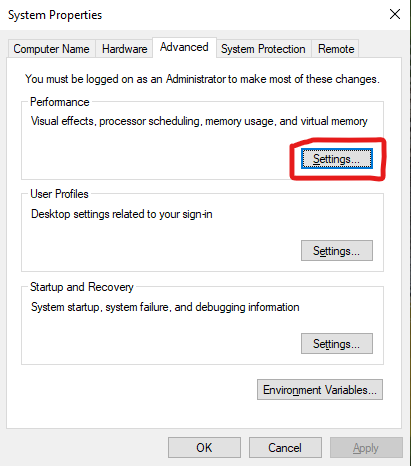Close the System Properties window
Screen dimensions: 411x466
(395, 14)
